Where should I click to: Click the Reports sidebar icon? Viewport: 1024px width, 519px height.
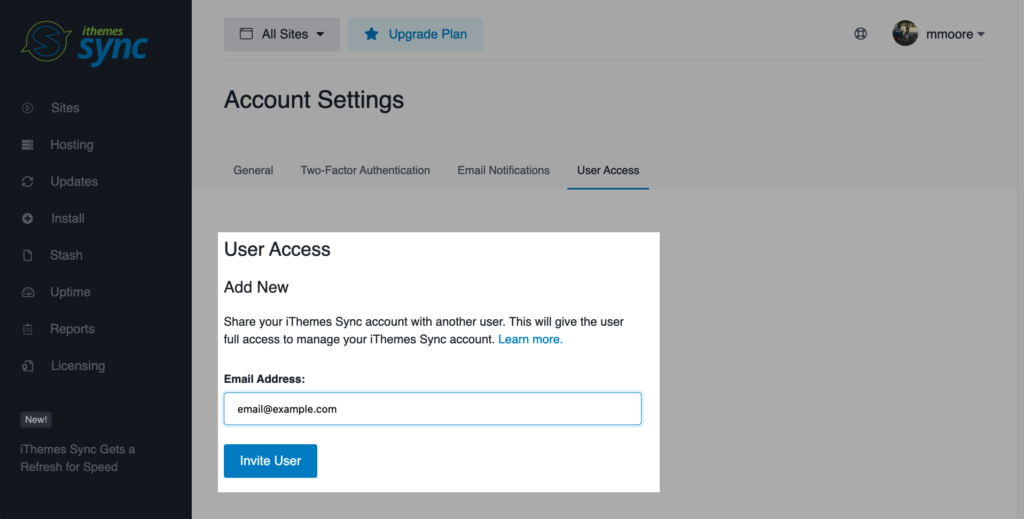pos(28,329)
